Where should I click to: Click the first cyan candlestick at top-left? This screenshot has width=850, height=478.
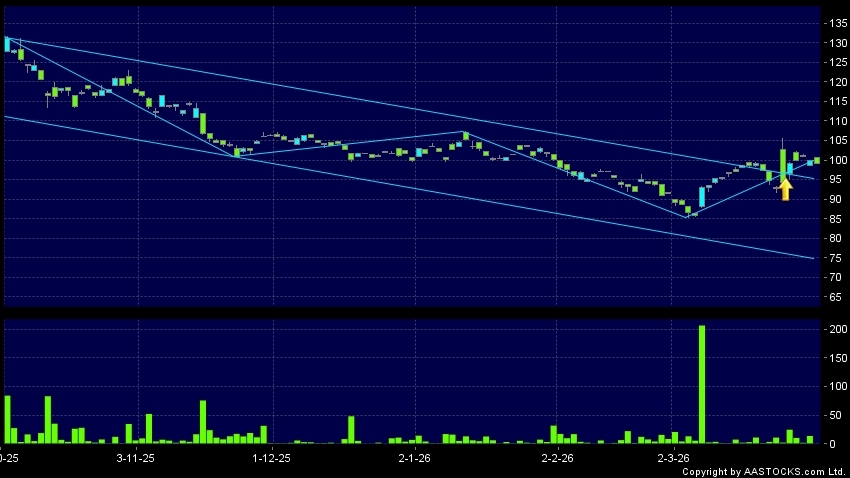[x=7, y=44]
